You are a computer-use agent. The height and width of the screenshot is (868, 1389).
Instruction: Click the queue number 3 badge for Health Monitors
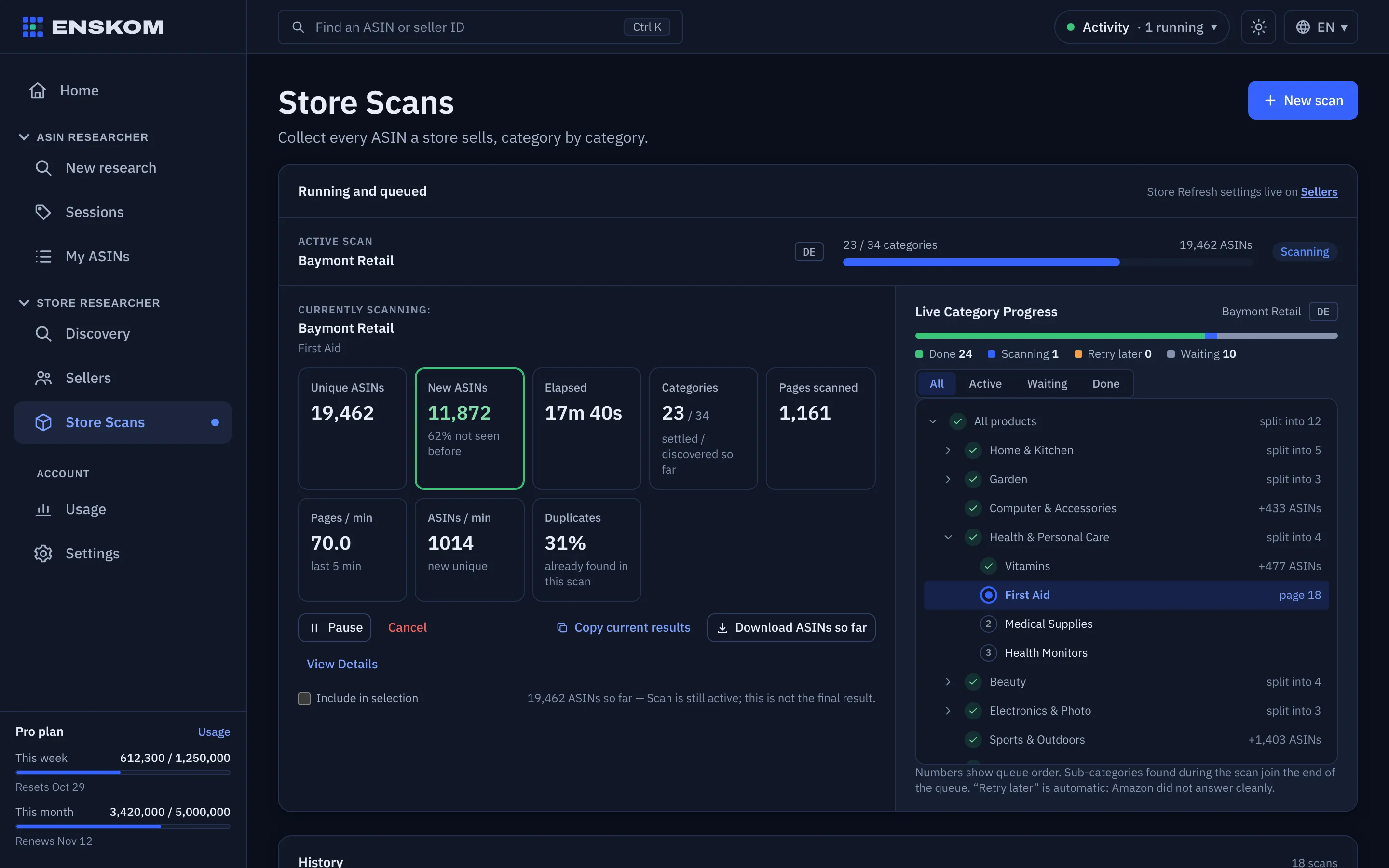pos(988,653)
